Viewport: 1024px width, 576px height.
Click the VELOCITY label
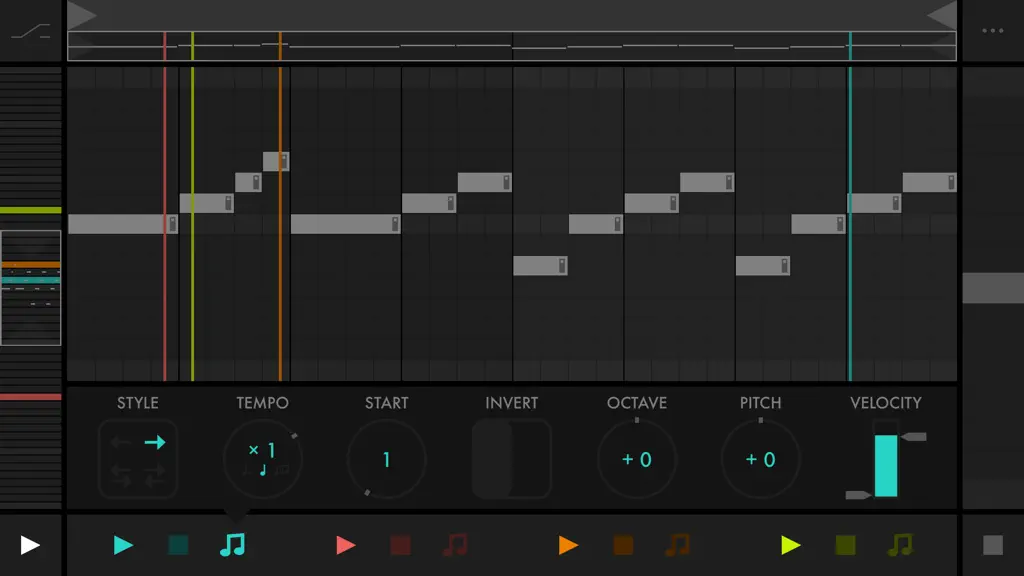point(886,403)
